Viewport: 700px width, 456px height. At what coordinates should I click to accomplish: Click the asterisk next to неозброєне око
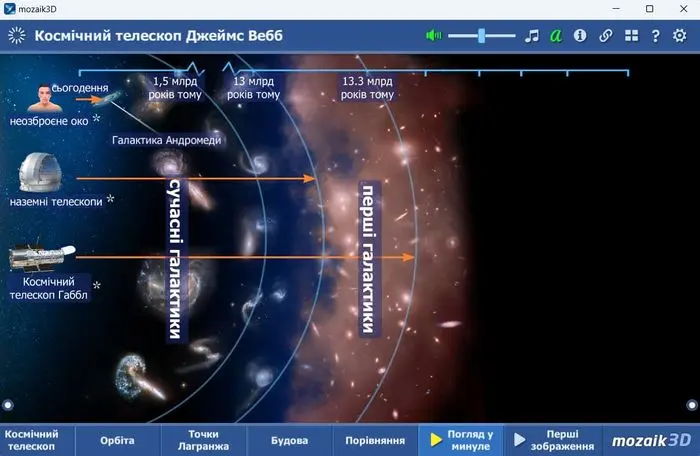[x=96, y=119]
